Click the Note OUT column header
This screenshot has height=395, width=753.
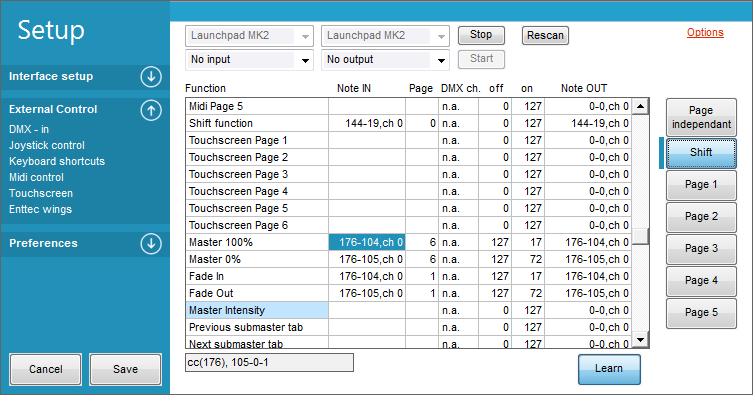(584, 88)
